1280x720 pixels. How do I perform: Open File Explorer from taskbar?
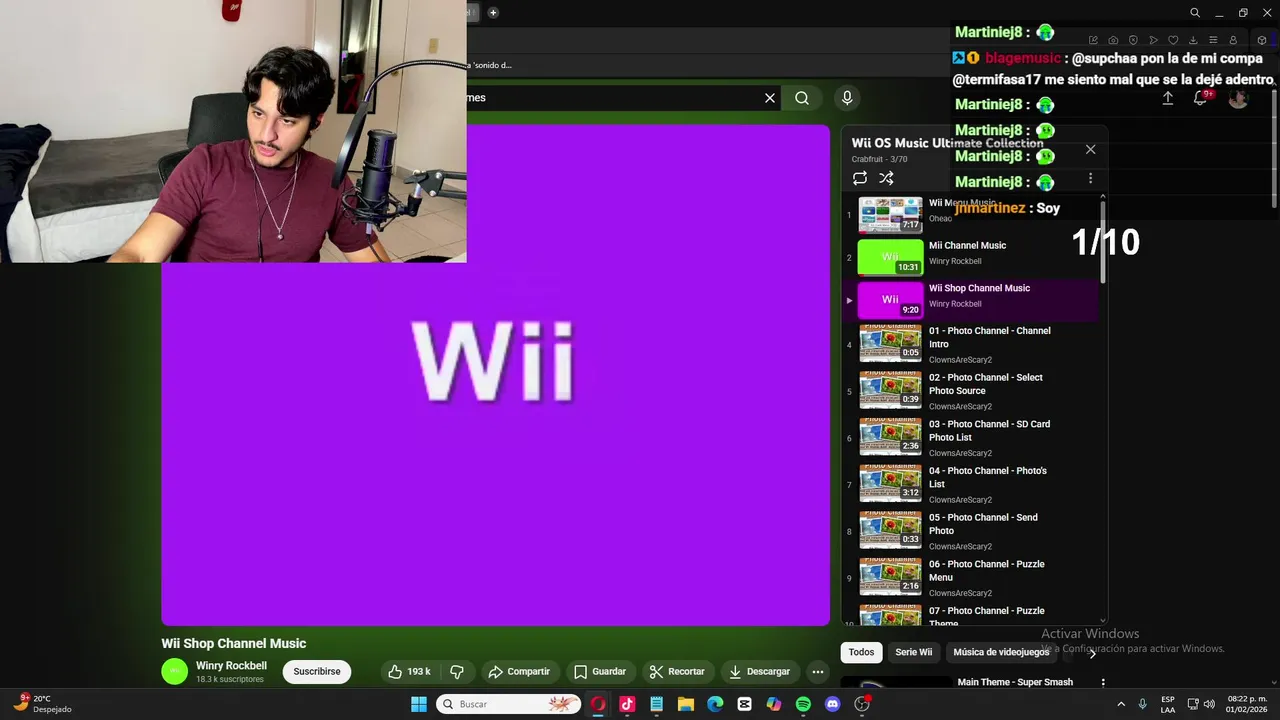point(686,704)
